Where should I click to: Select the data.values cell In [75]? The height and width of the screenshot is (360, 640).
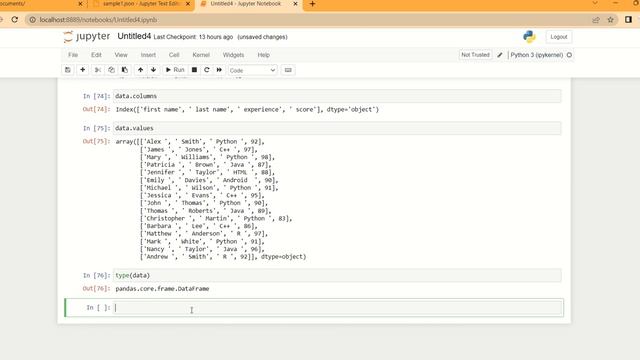click(337, 128)
